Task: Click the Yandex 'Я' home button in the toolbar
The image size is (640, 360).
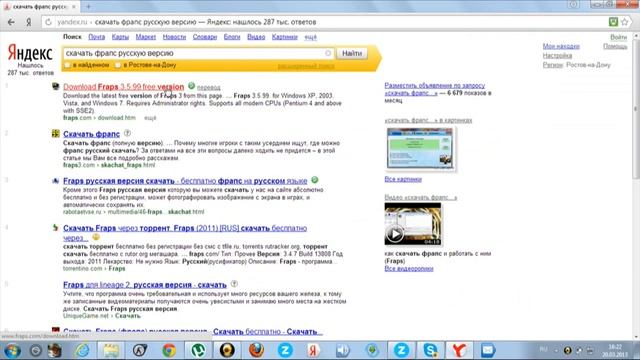Action: click(x=29, y=22)
